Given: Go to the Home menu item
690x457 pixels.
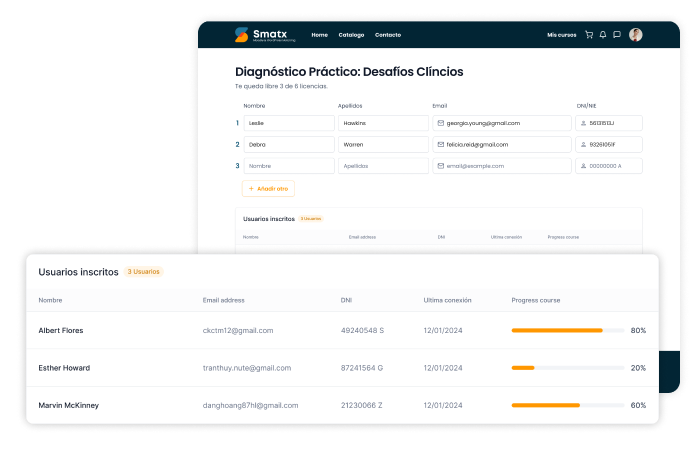Looking at the screenshot, I should [x=319, y=35].
